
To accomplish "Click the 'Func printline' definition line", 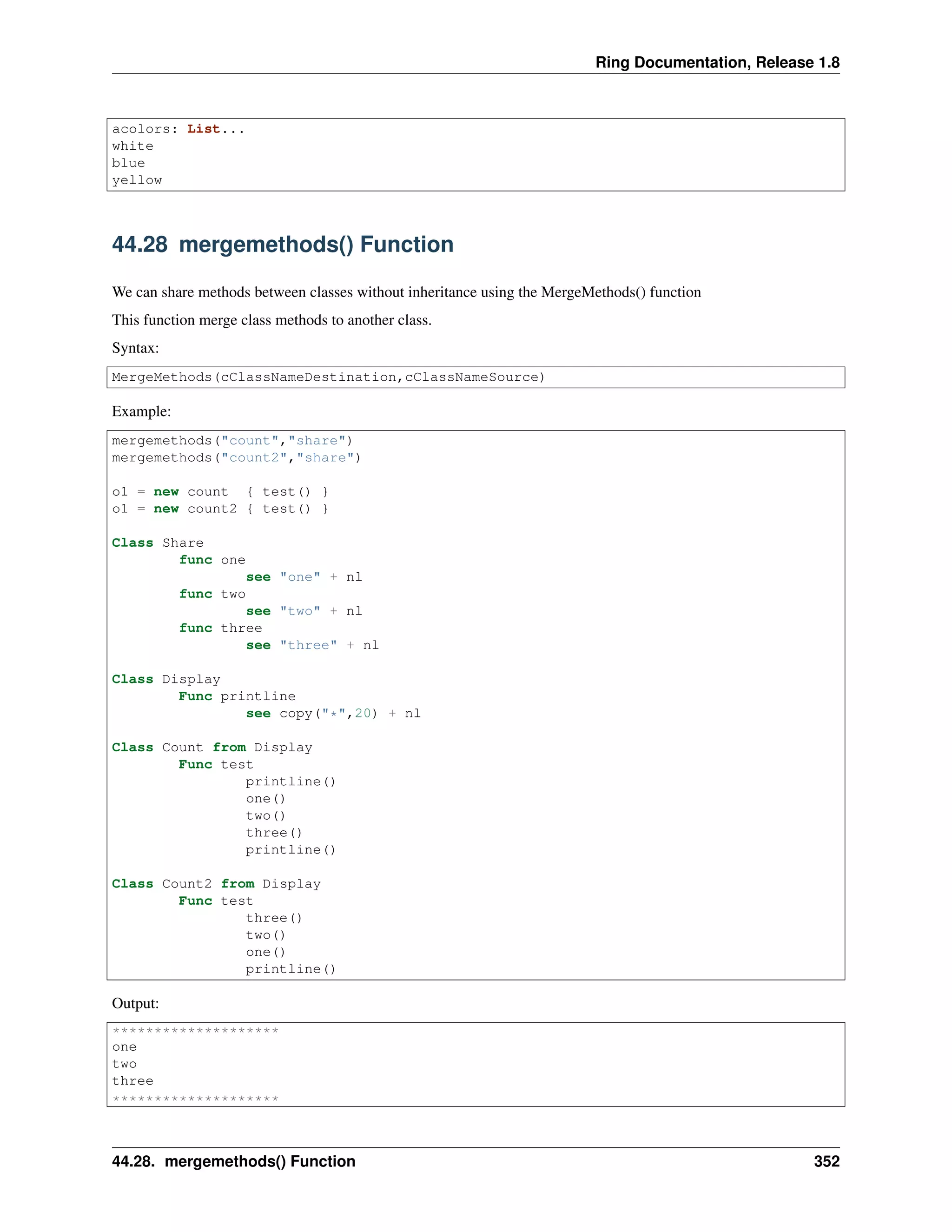I will [x=237, y=696].
